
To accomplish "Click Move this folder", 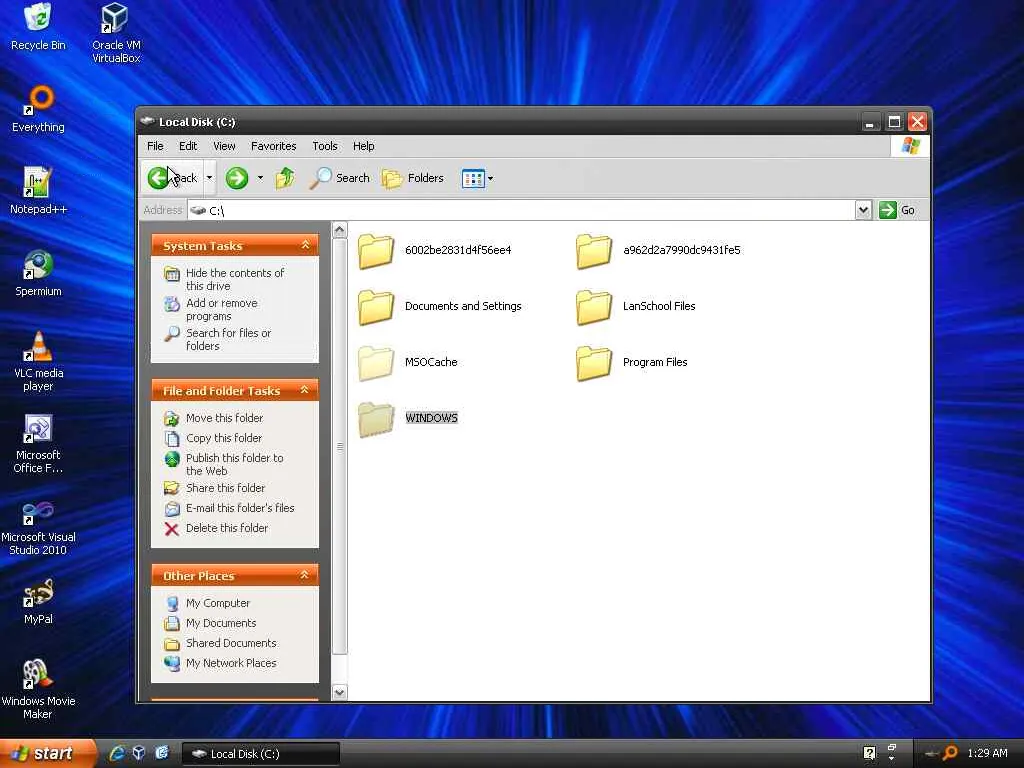I will (x=214, y=418).
